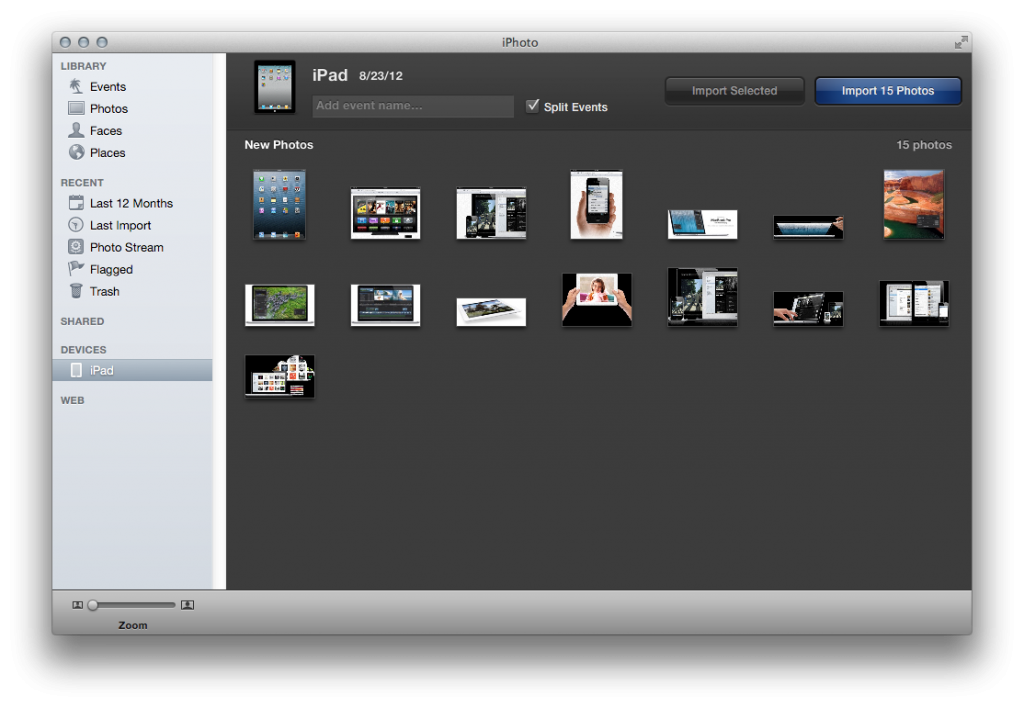
Task: Select the child on iPad FaceTime thumbnail
Action: pyautogui.click(x=597, y=300)
